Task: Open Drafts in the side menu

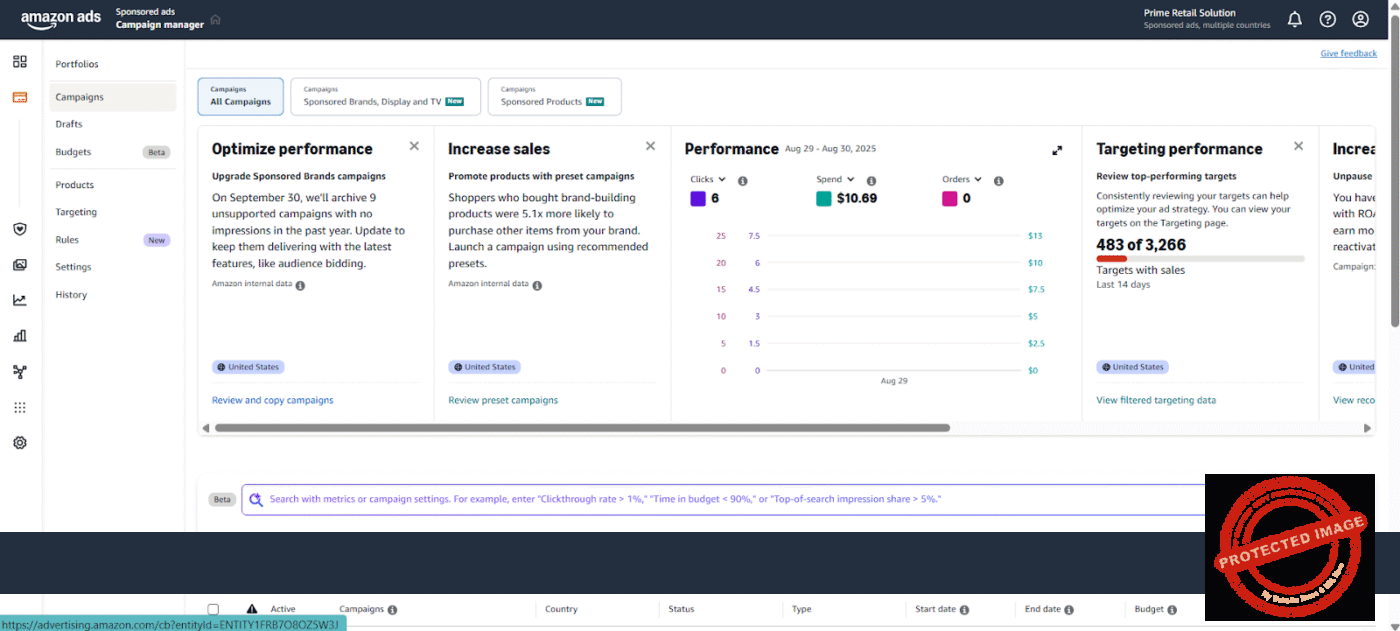Action: pyautogui.click(x=69, y=124)
